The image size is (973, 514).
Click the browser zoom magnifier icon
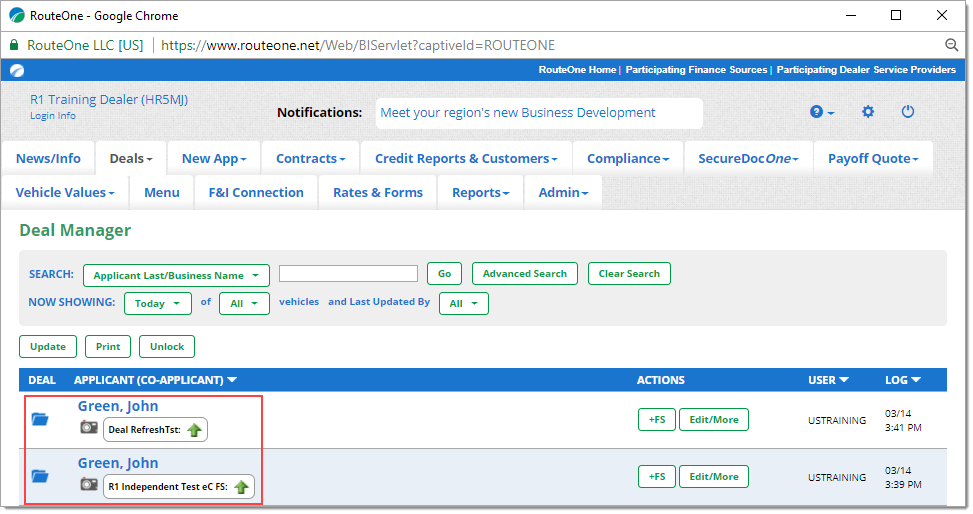point(951,45)
